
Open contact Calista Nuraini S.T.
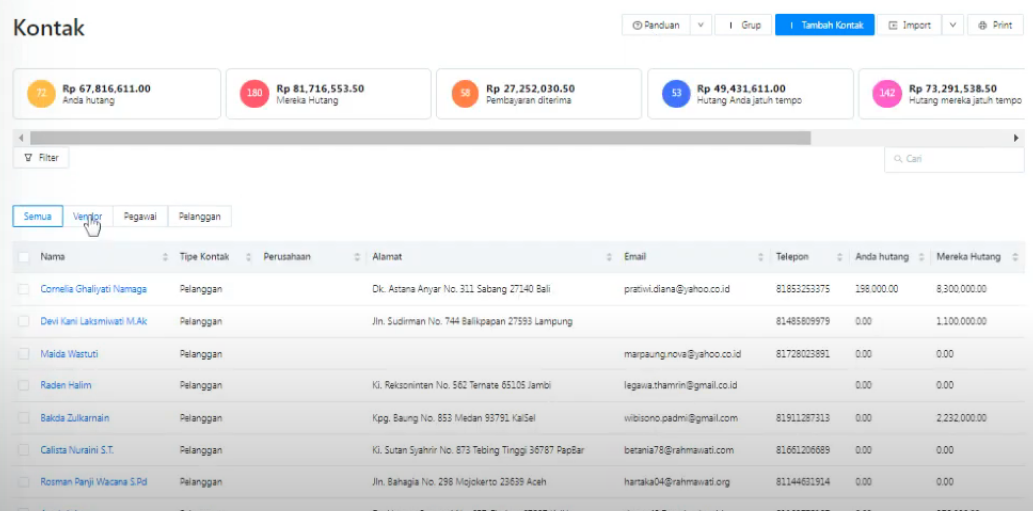77,450
